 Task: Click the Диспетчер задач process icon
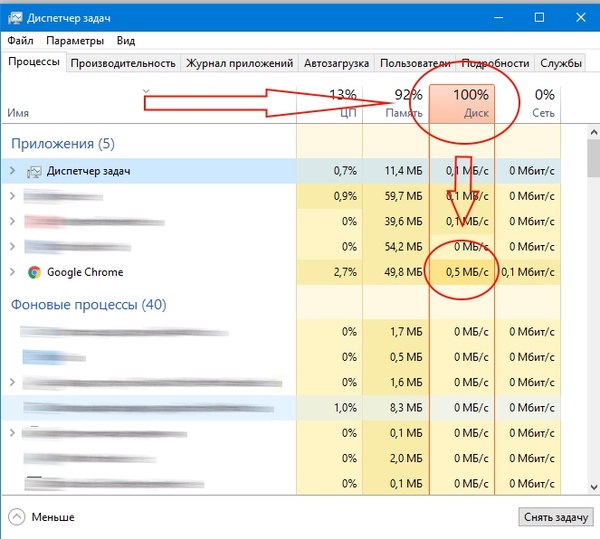click(x=34, y=171)
